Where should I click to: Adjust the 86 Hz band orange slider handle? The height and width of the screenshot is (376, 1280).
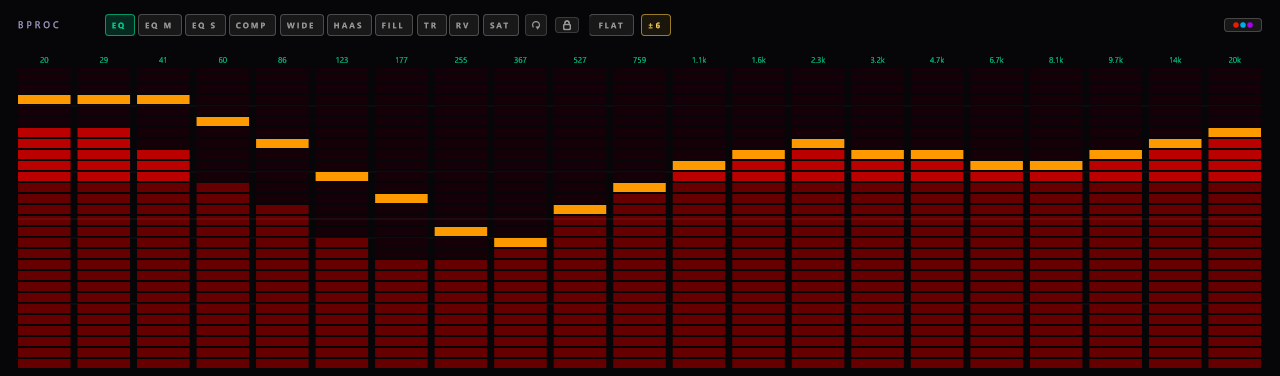point(282,144)
